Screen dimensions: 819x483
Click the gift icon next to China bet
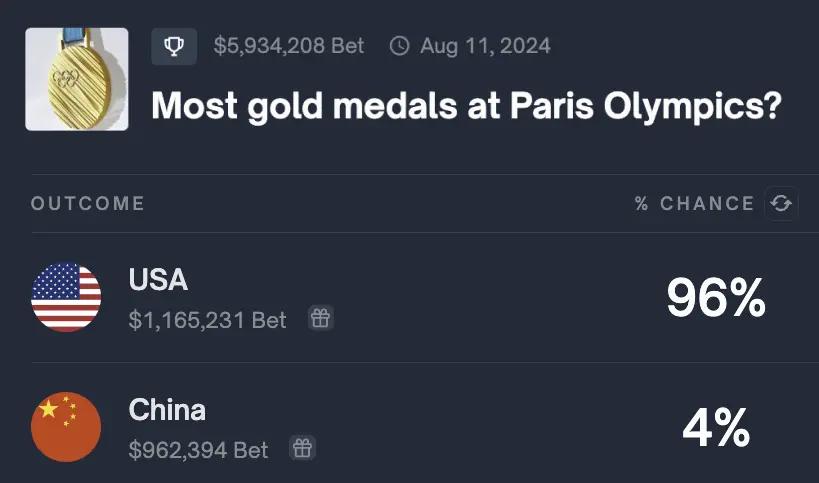302,449
